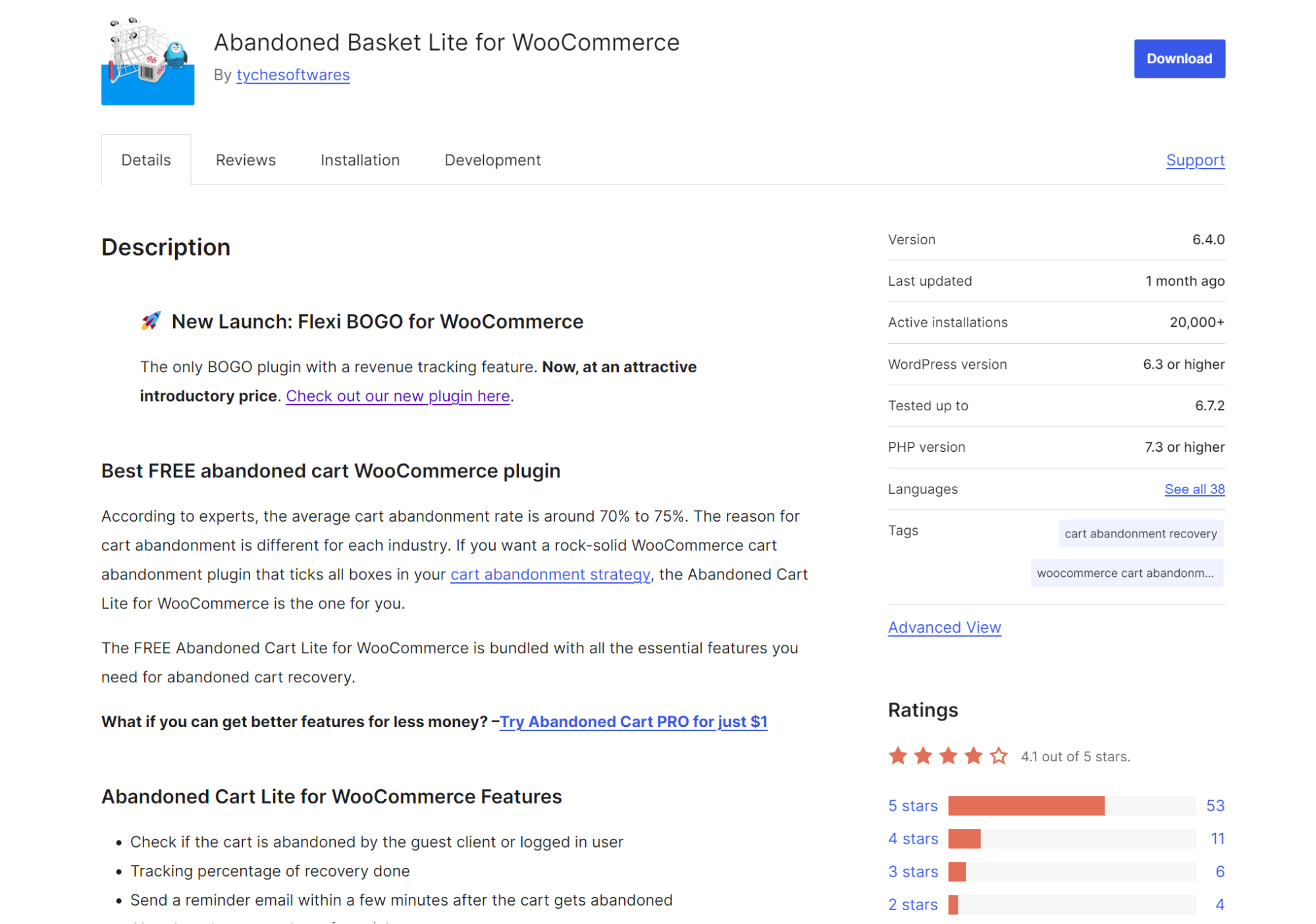The height and width of the screenshot is (924, 1316).
Task: Click the Ratings heading
Action: click(923, 709)
